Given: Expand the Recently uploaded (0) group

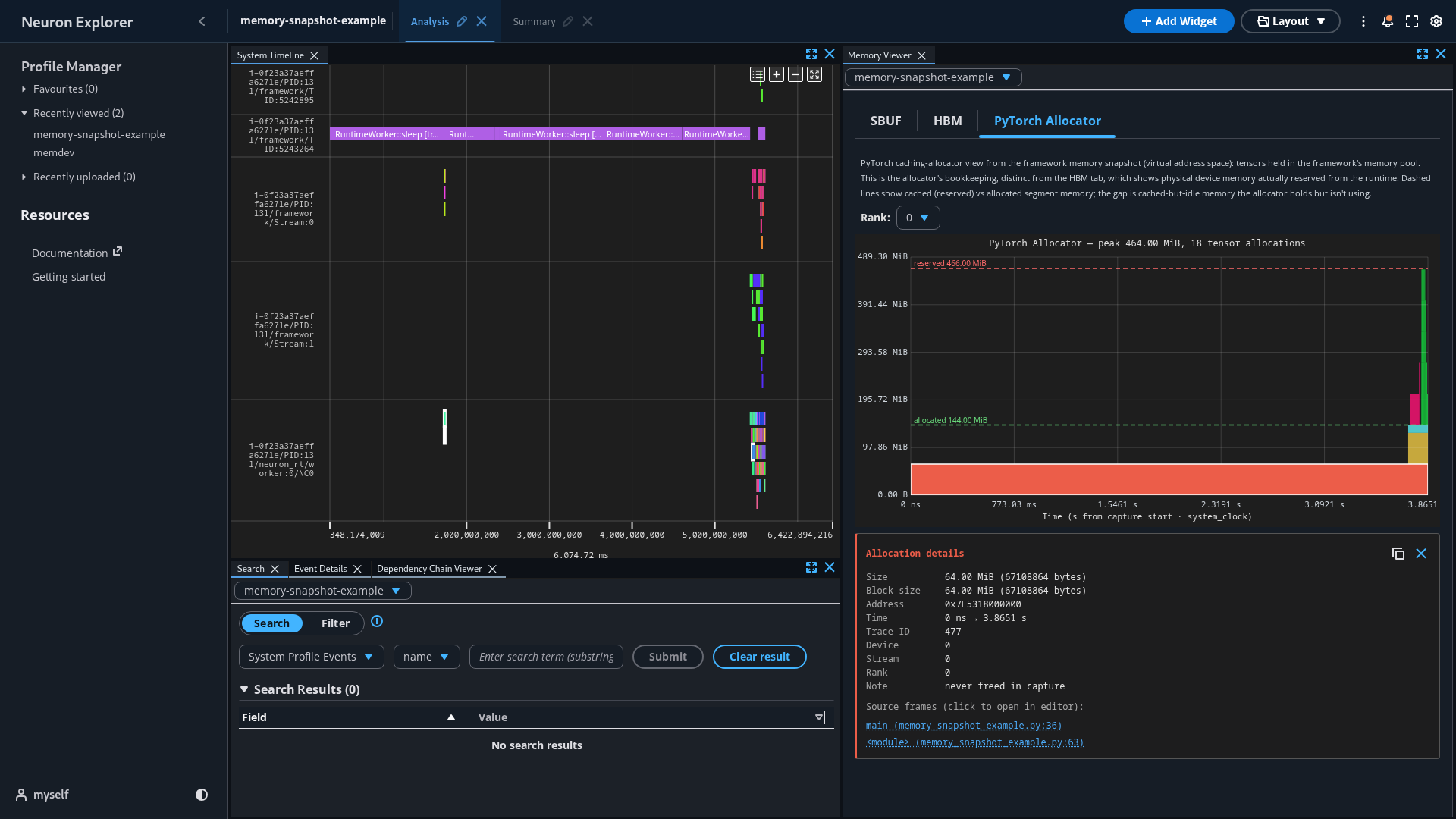Looking at the screenshot, I should click(x=24, y=177).
